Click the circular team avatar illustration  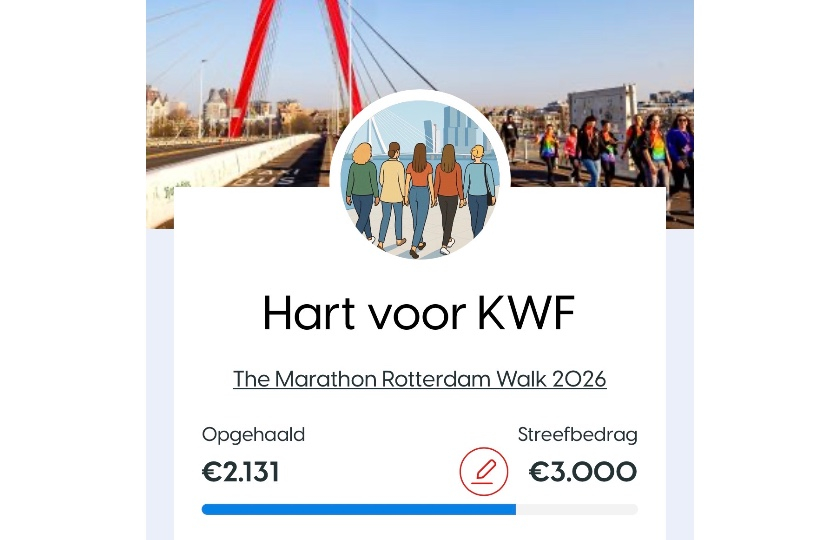click(419, 178)
